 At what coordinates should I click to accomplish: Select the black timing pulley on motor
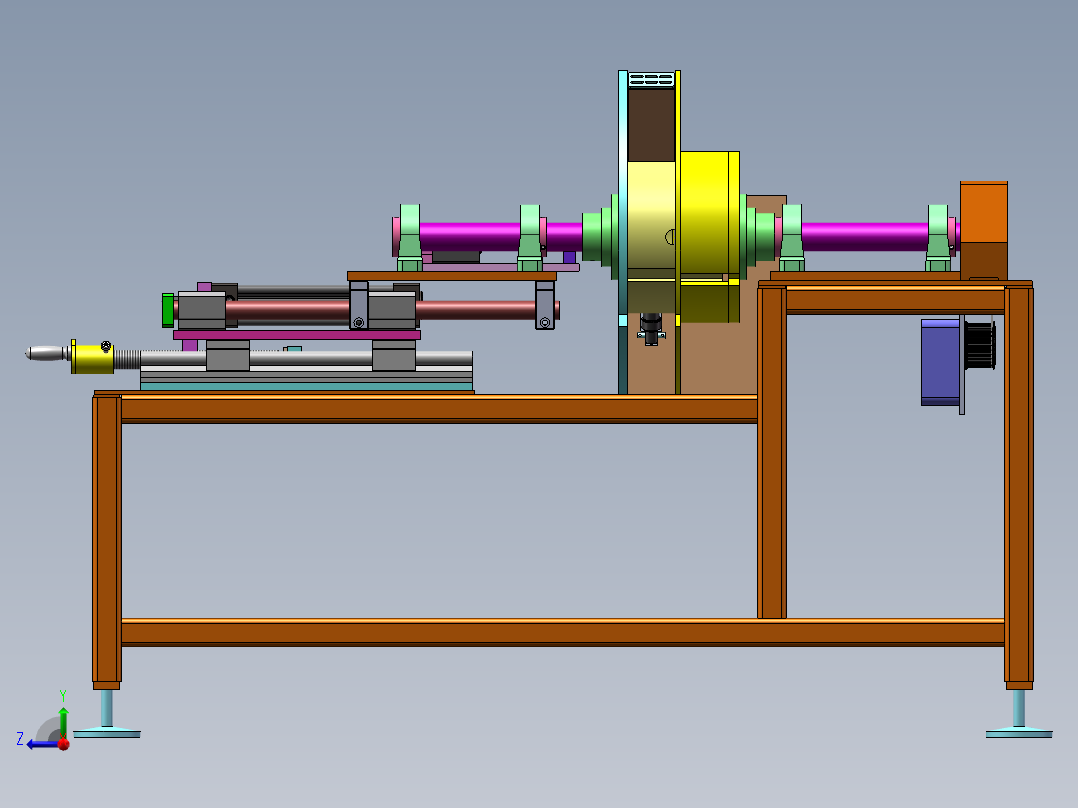coord(980,345)
